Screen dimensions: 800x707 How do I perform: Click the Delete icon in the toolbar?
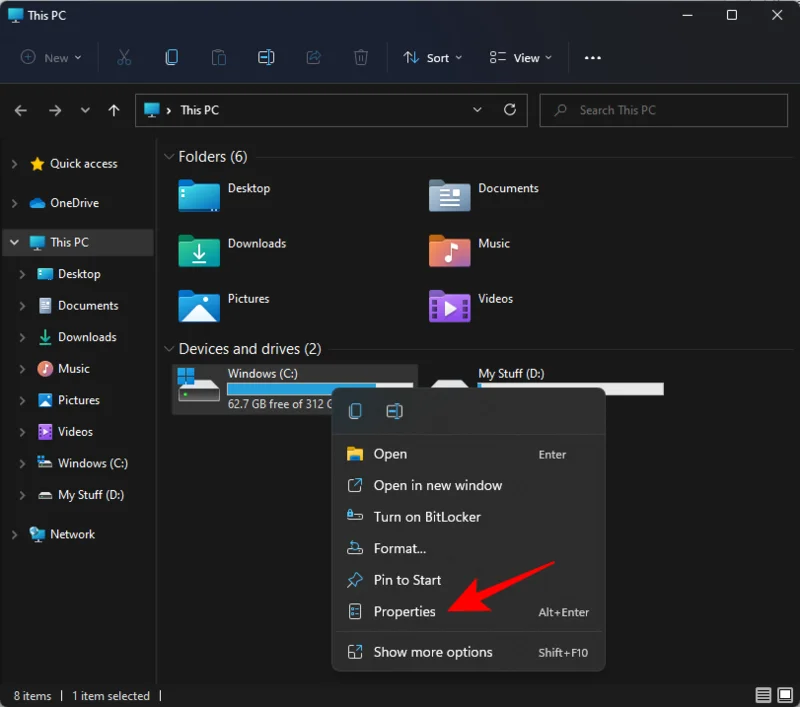click(361, 57)
